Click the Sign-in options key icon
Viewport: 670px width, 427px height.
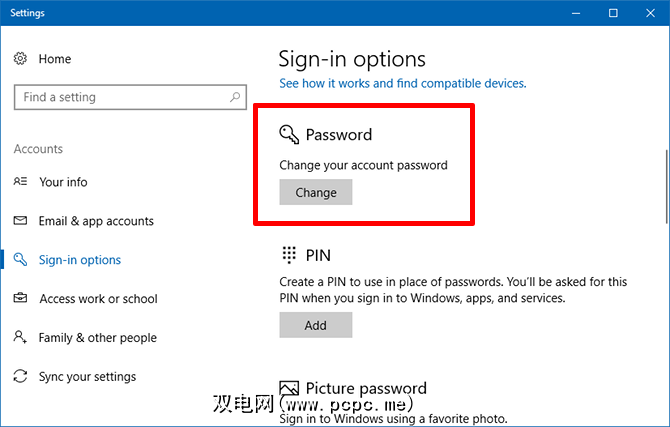point(20,260)
